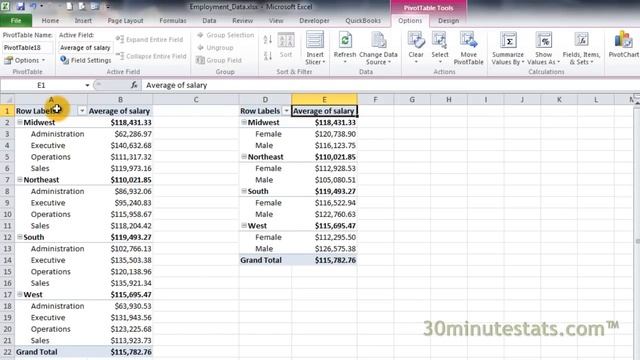Open Row Labels filter in column D
The width and height of the screenshot is (640, 360).
point(286,111)
